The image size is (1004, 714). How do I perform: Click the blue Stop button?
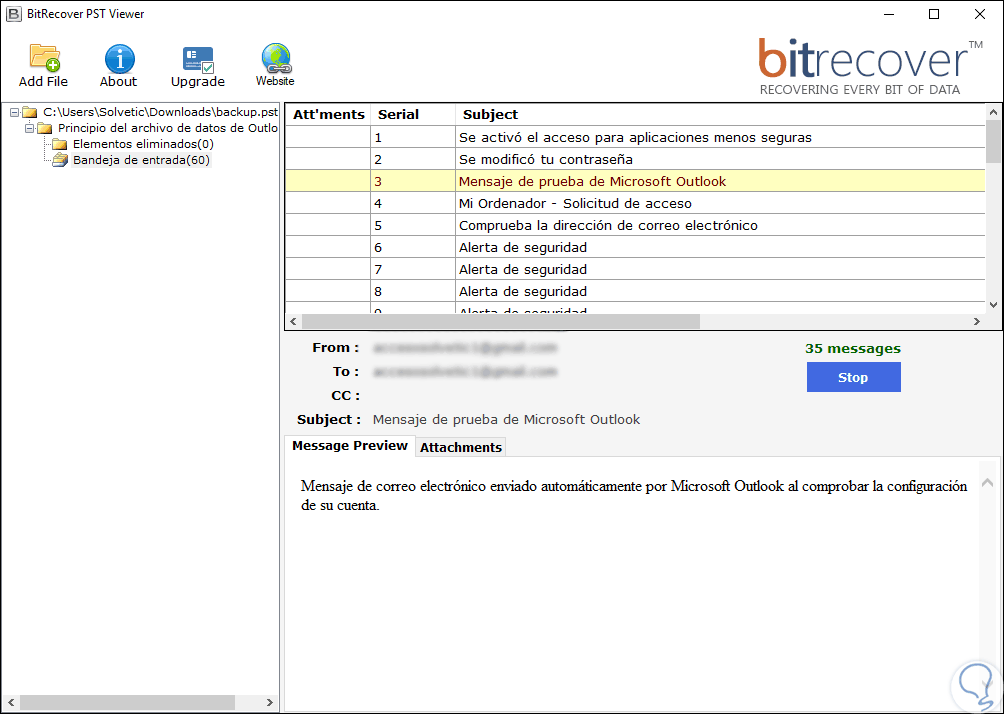[854, 377]
